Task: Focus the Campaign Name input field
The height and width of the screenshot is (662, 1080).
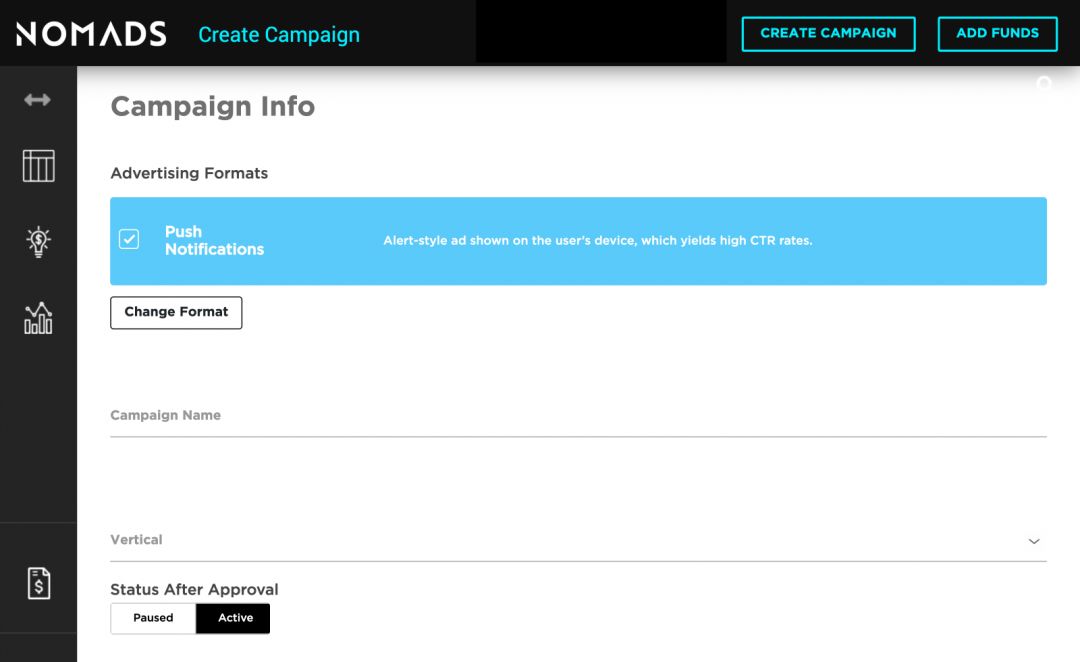Action: (578, 416)
